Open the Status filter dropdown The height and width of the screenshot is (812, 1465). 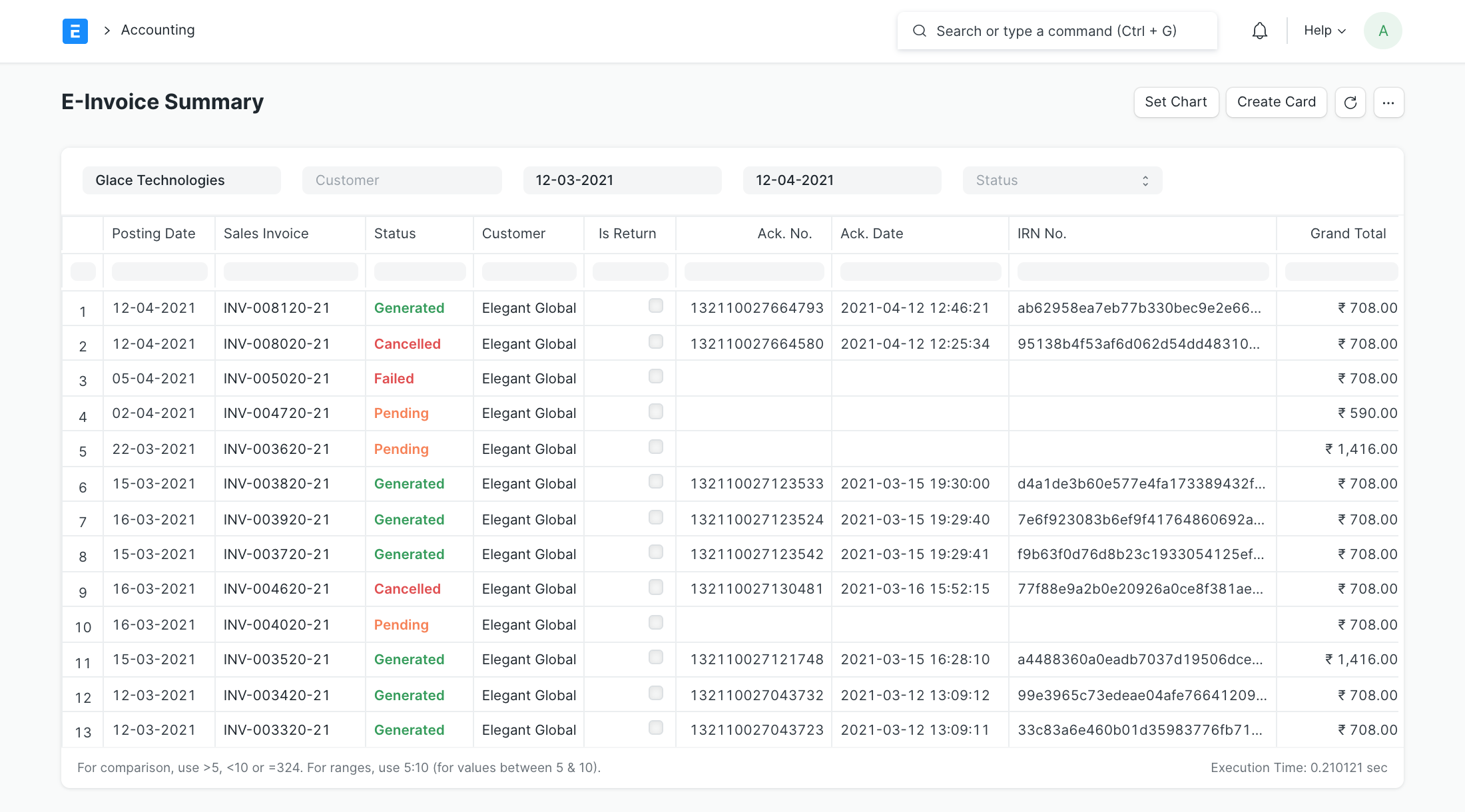pos(1062,180)
